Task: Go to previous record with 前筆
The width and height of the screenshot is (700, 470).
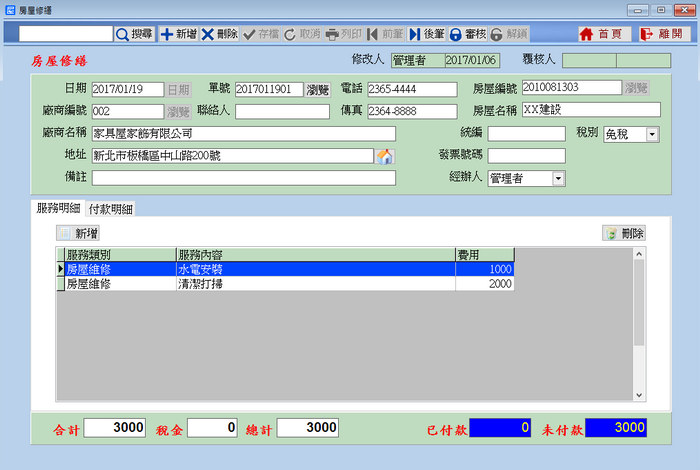Action: (x=385, y=34)
